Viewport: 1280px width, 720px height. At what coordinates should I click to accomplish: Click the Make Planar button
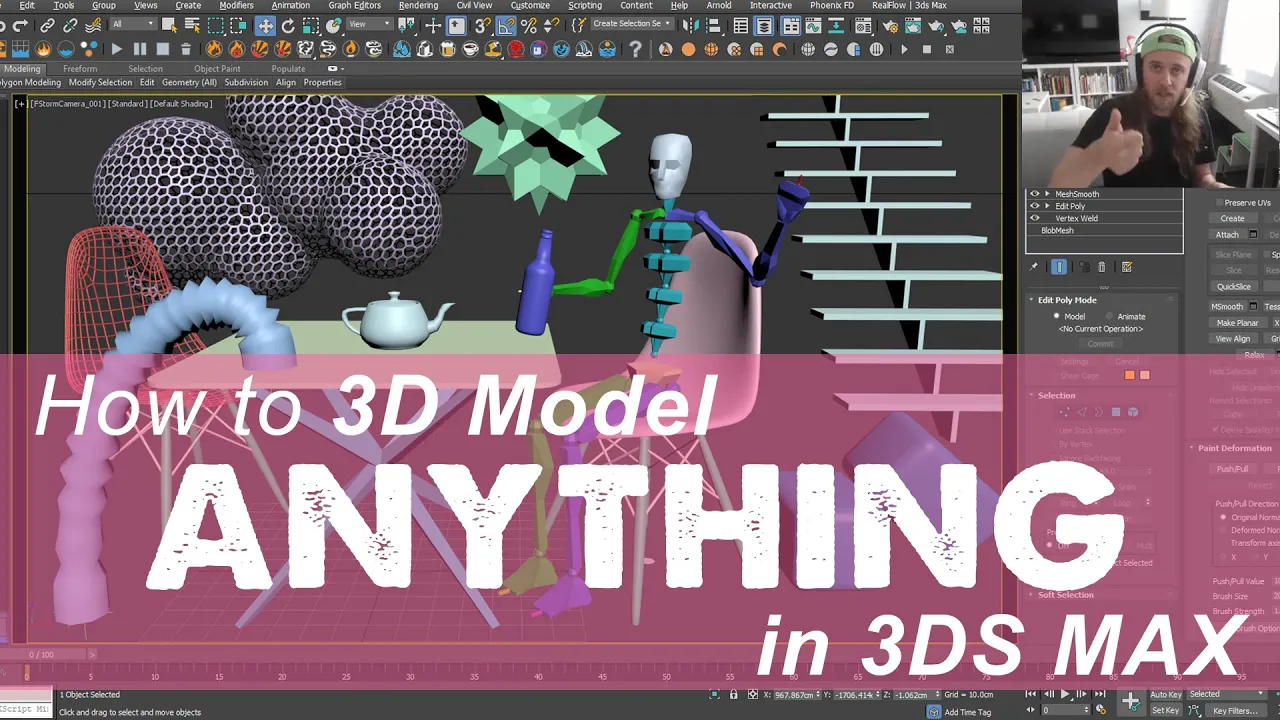point(1237,323)
